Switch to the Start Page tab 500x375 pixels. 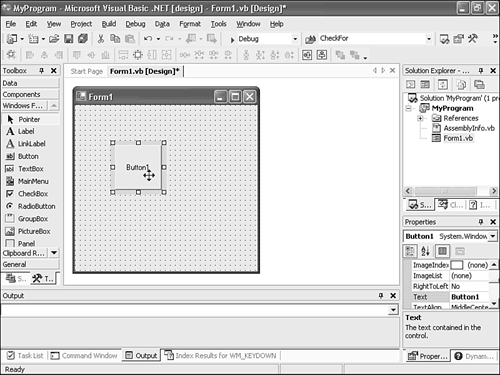click(87, 71)
